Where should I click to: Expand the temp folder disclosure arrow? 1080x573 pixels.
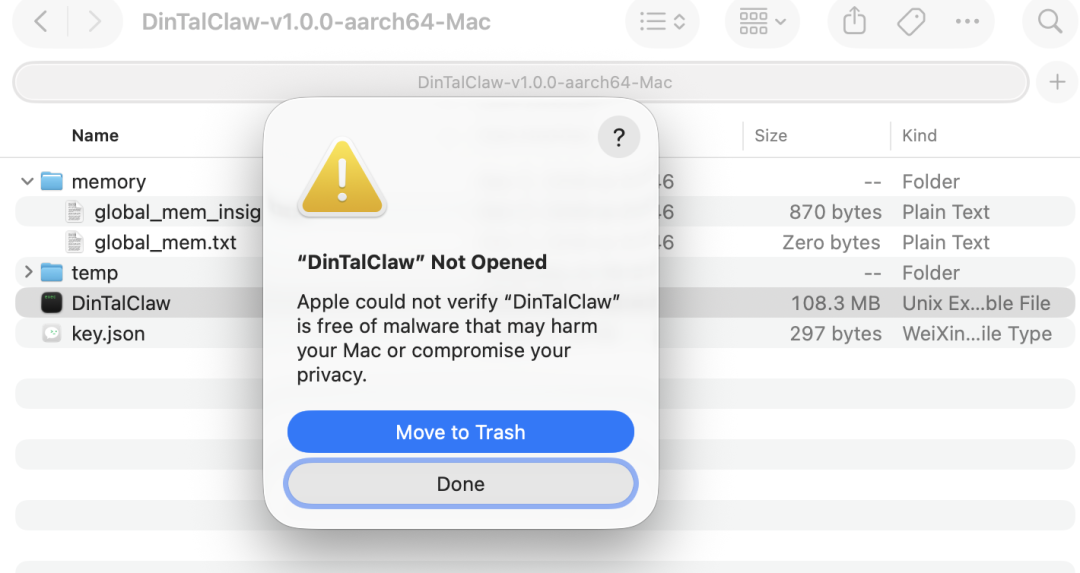(27, 273)
